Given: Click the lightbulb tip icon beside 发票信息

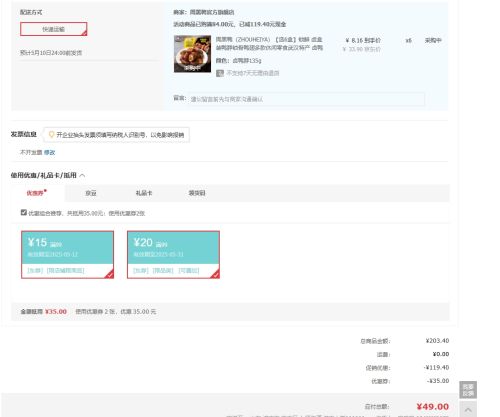Looking at the screenshot, I should [x=51, y=135].
